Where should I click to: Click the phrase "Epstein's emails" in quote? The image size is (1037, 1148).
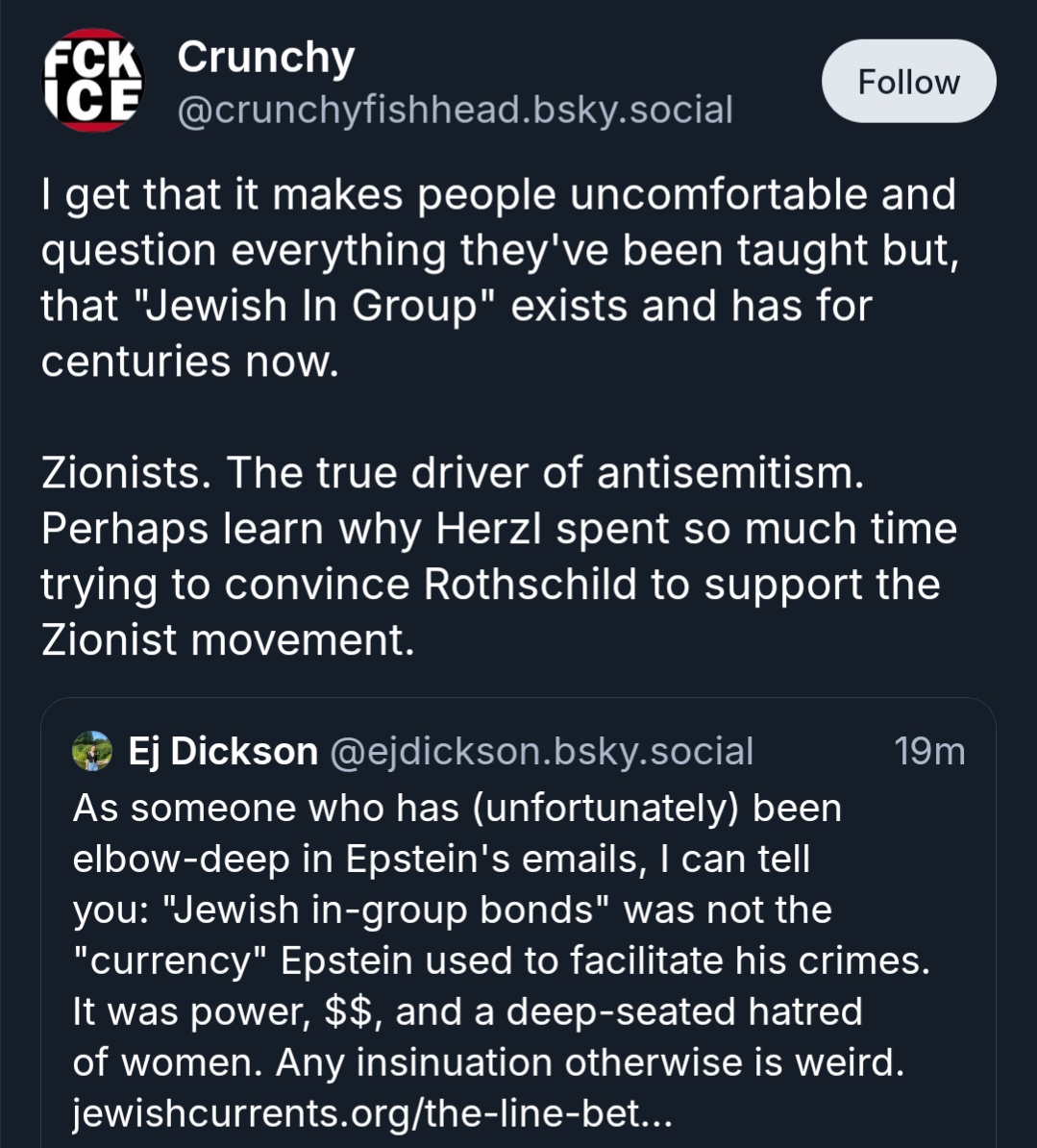[493, 859]
